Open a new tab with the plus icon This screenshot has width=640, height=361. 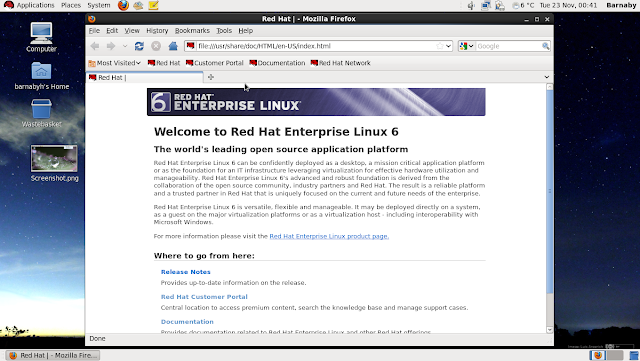tap(211, 77)
